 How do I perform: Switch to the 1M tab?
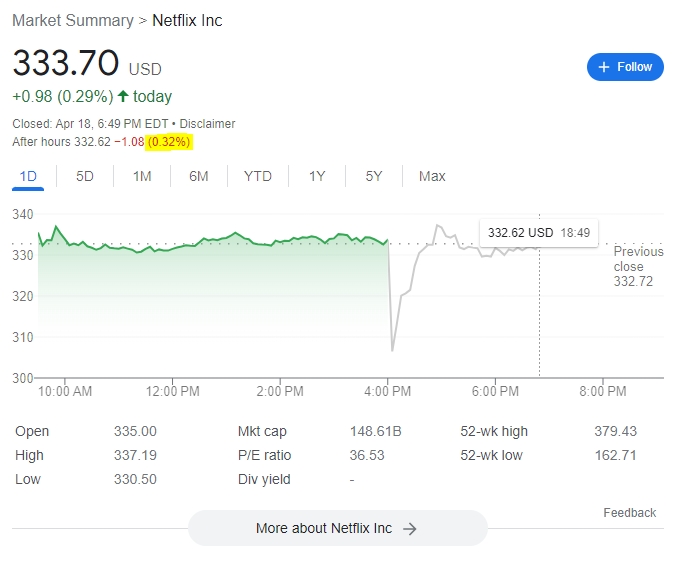click(x=142, y=177)
